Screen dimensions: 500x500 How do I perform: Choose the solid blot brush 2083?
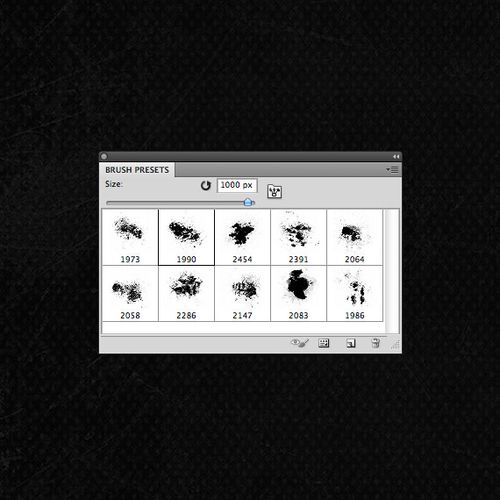pos(298,294)
